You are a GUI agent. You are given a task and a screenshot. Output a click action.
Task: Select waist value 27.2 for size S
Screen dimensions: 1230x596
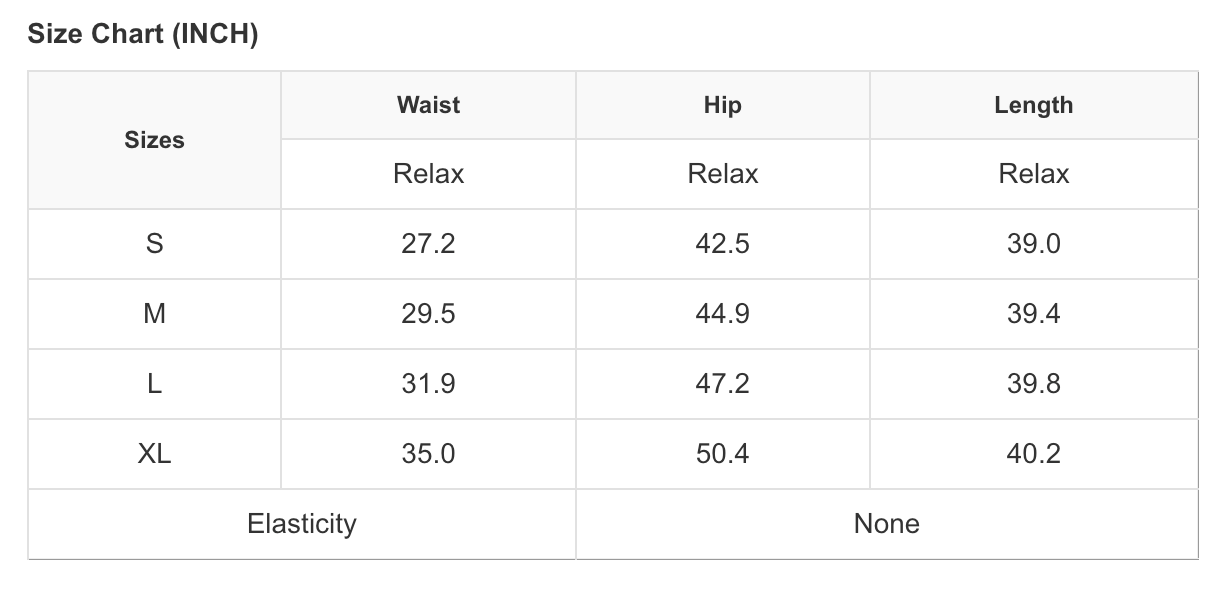pos(428,244)
